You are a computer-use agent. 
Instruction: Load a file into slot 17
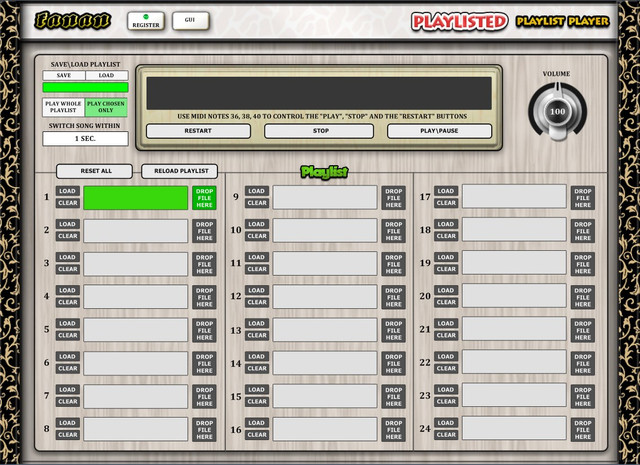[x=446, y=191]
